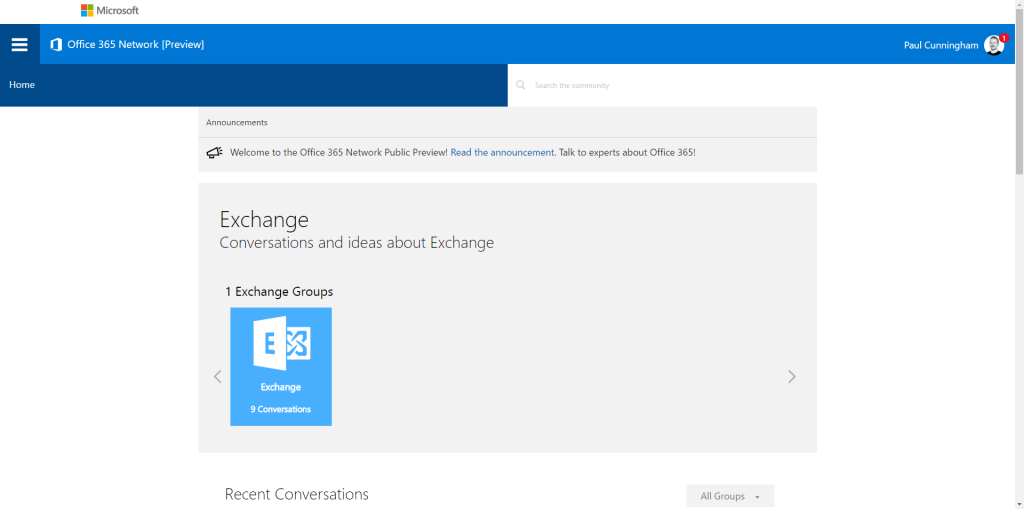View the red notification badge
1024x509 pixels.
tap(1004, 38)
